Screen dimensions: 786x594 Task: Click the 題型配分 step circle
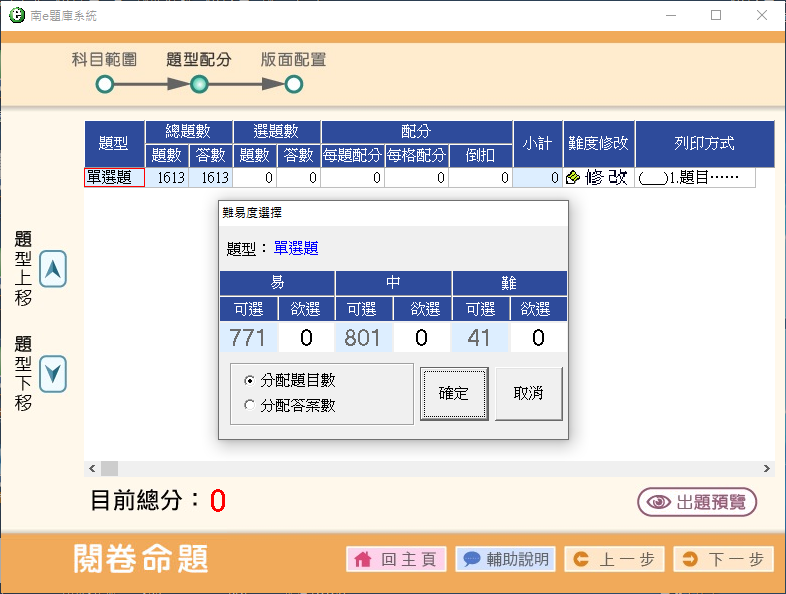199,84
